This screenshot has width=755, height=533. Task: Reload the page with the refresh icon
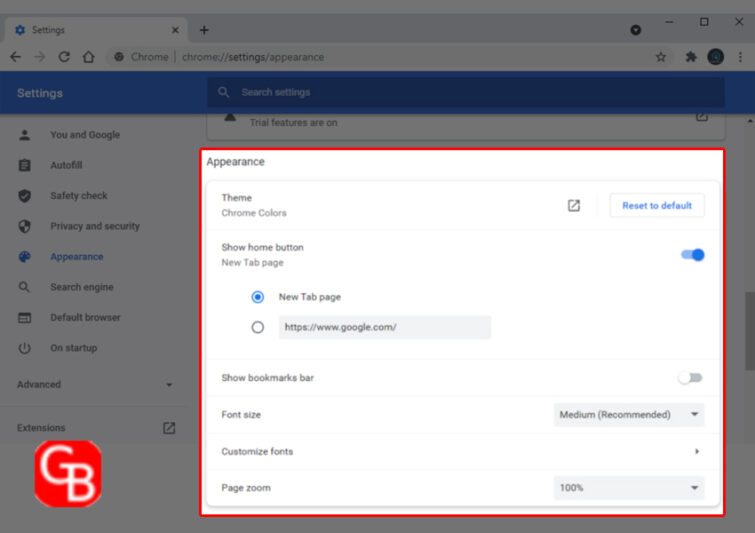(x=64, y=57)
